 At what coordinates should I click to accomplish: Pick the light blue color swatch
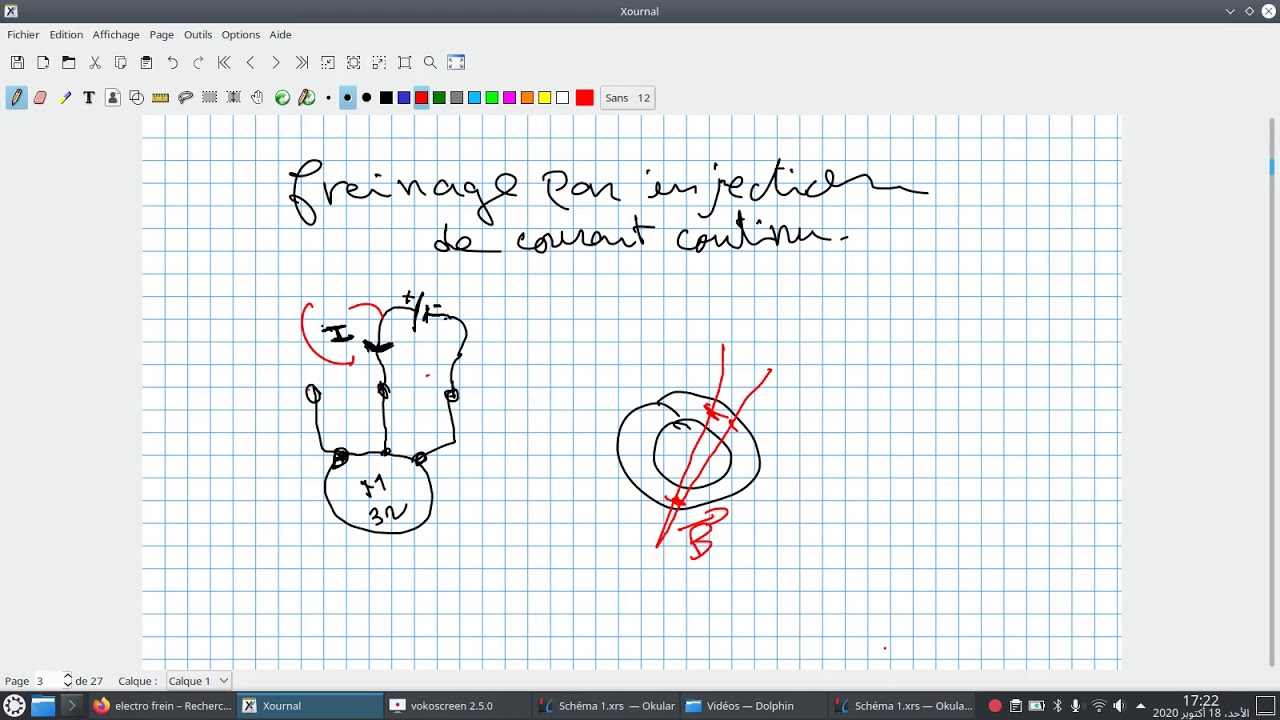474,97
